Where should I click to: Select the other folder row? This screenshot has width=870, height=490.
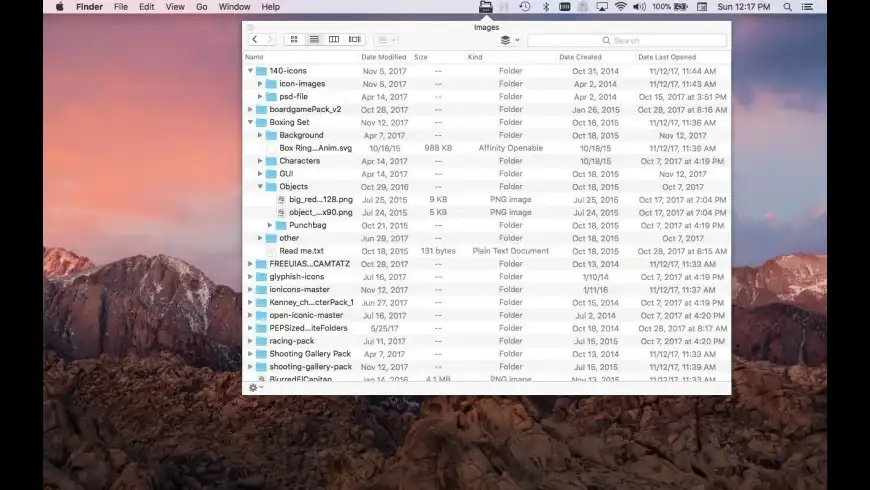pyautogui.click(x=487, y=238)
